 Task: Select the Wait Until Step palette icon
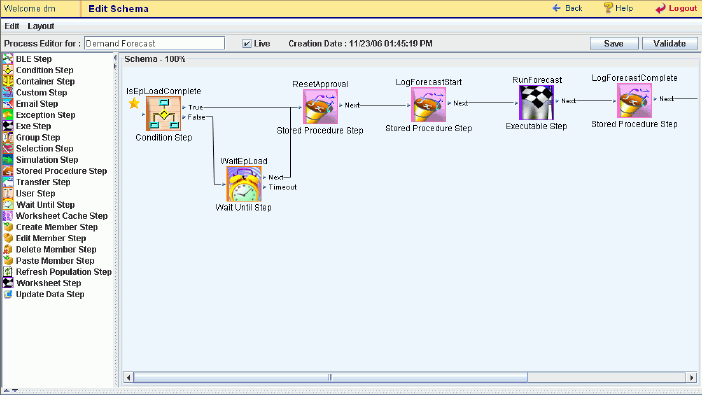[8, 204]
